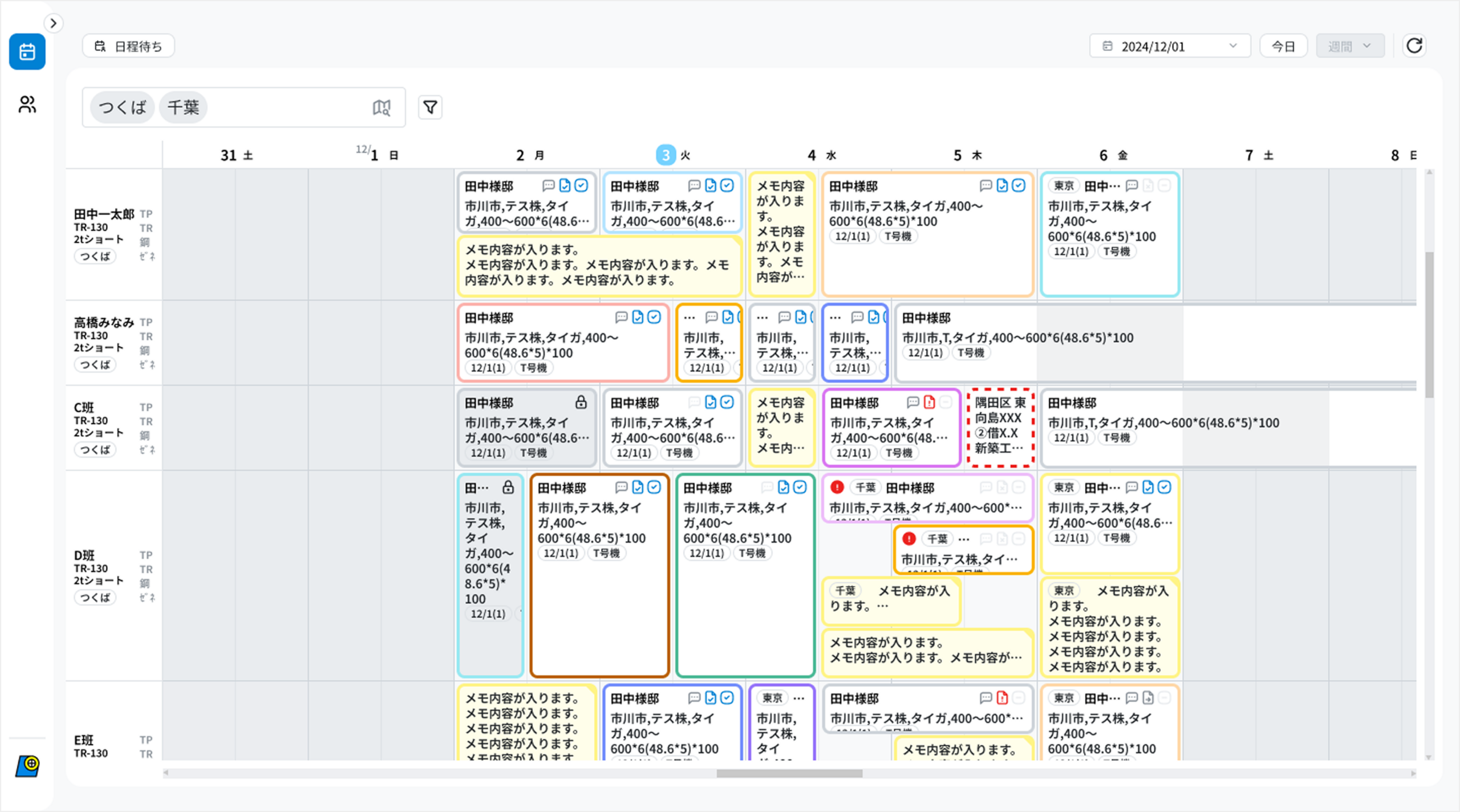Open the filter funnel icon
This screenshot has width=1460, height=812.
[431, 107]
